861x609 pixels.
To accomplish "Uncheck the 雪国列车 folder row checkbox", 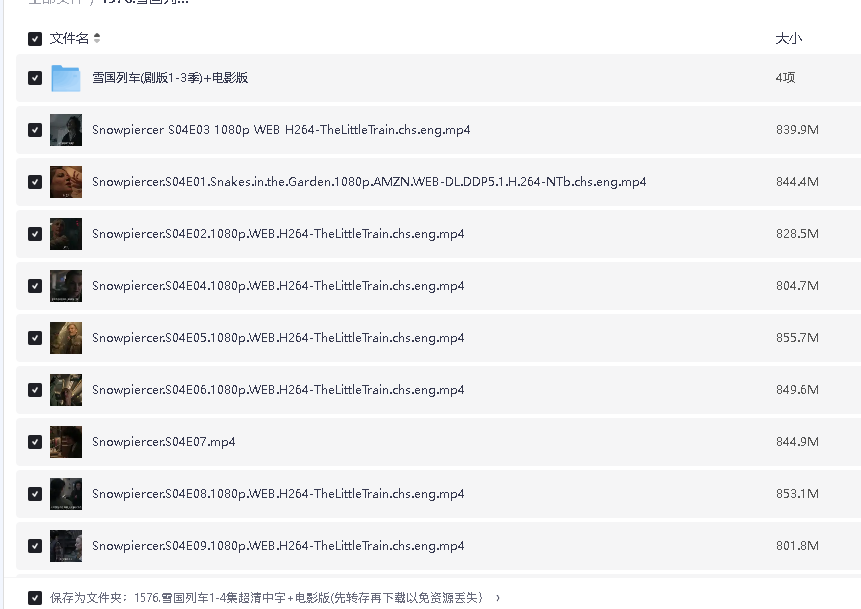I will 33,77.
